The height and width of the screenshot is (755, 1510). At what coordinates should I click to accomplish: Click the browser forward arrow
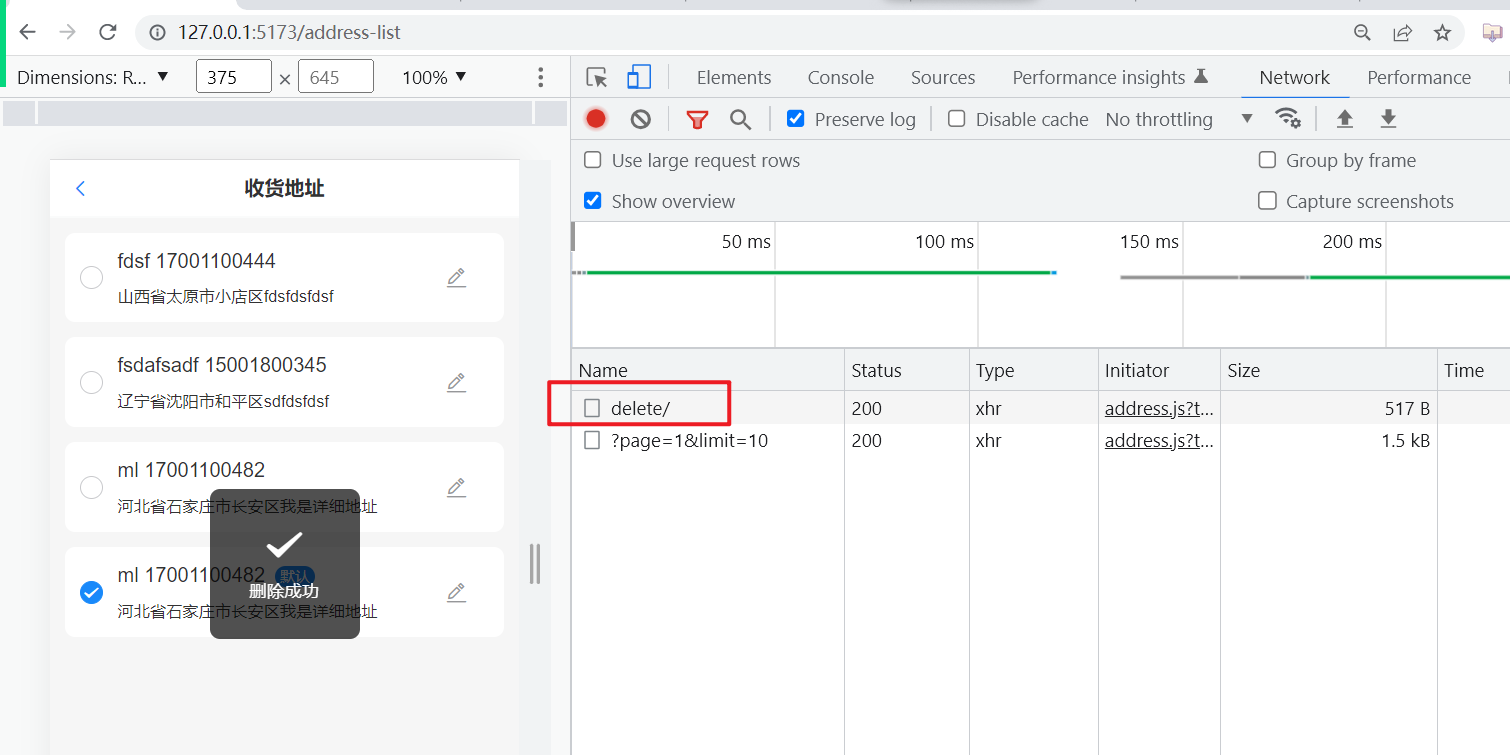67,32
